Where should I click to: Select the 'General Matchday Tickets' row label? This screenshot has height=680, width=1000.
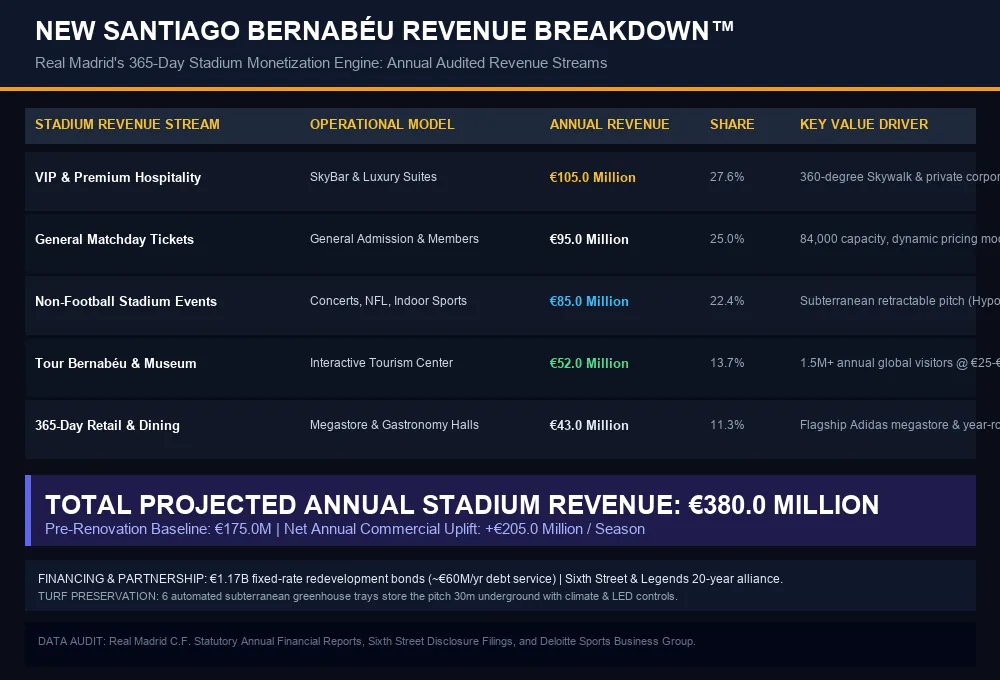(x=114, y=239)
